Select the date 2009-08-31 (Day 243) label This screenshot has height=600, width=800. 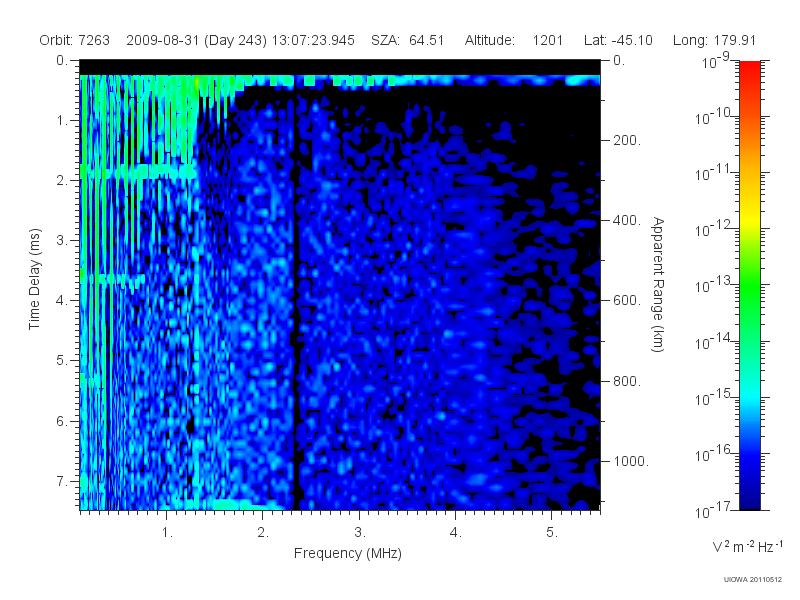(196, 40)
